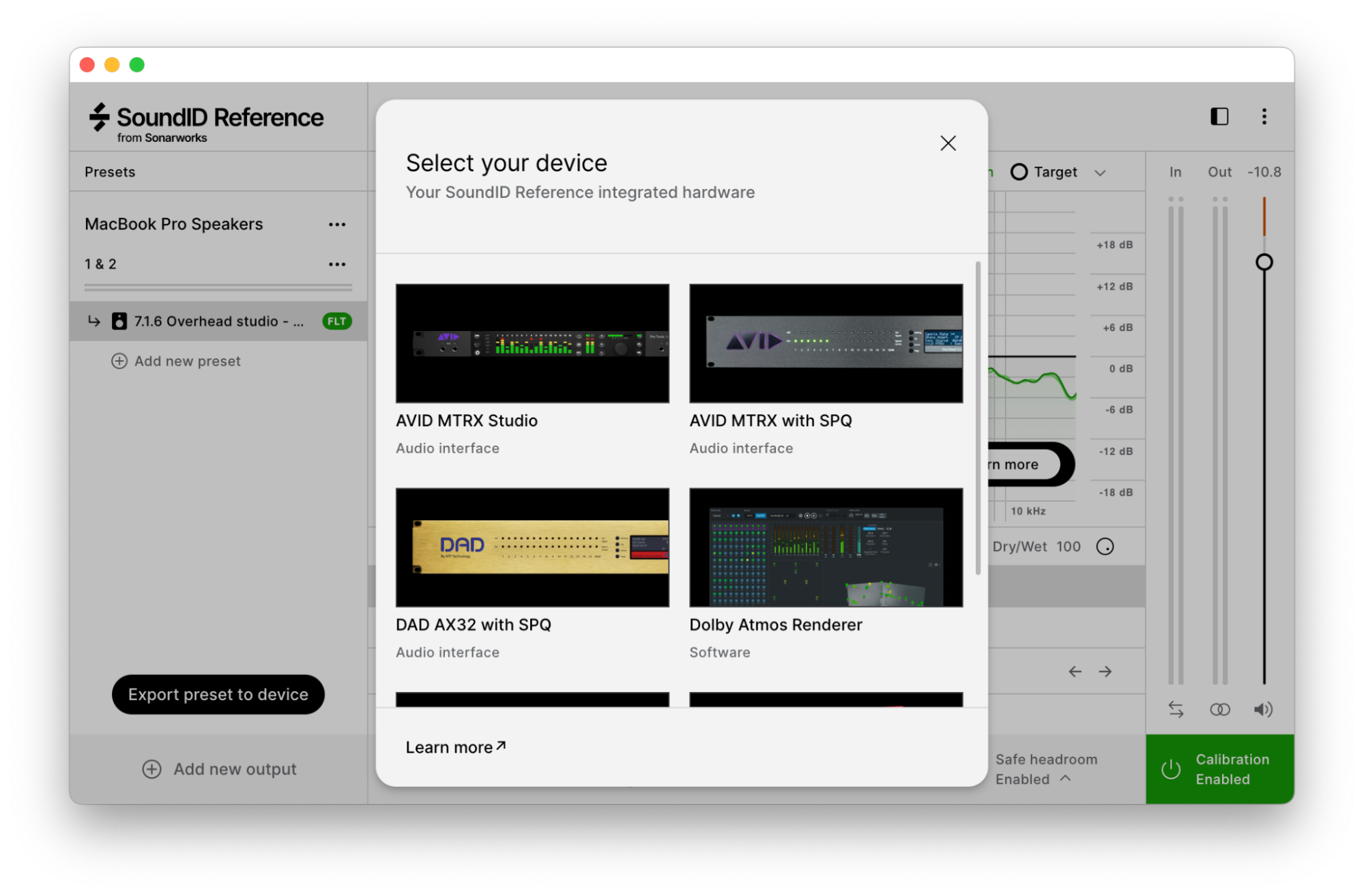Click the Dry/Wet knob icon

(x=1105, y=547)
